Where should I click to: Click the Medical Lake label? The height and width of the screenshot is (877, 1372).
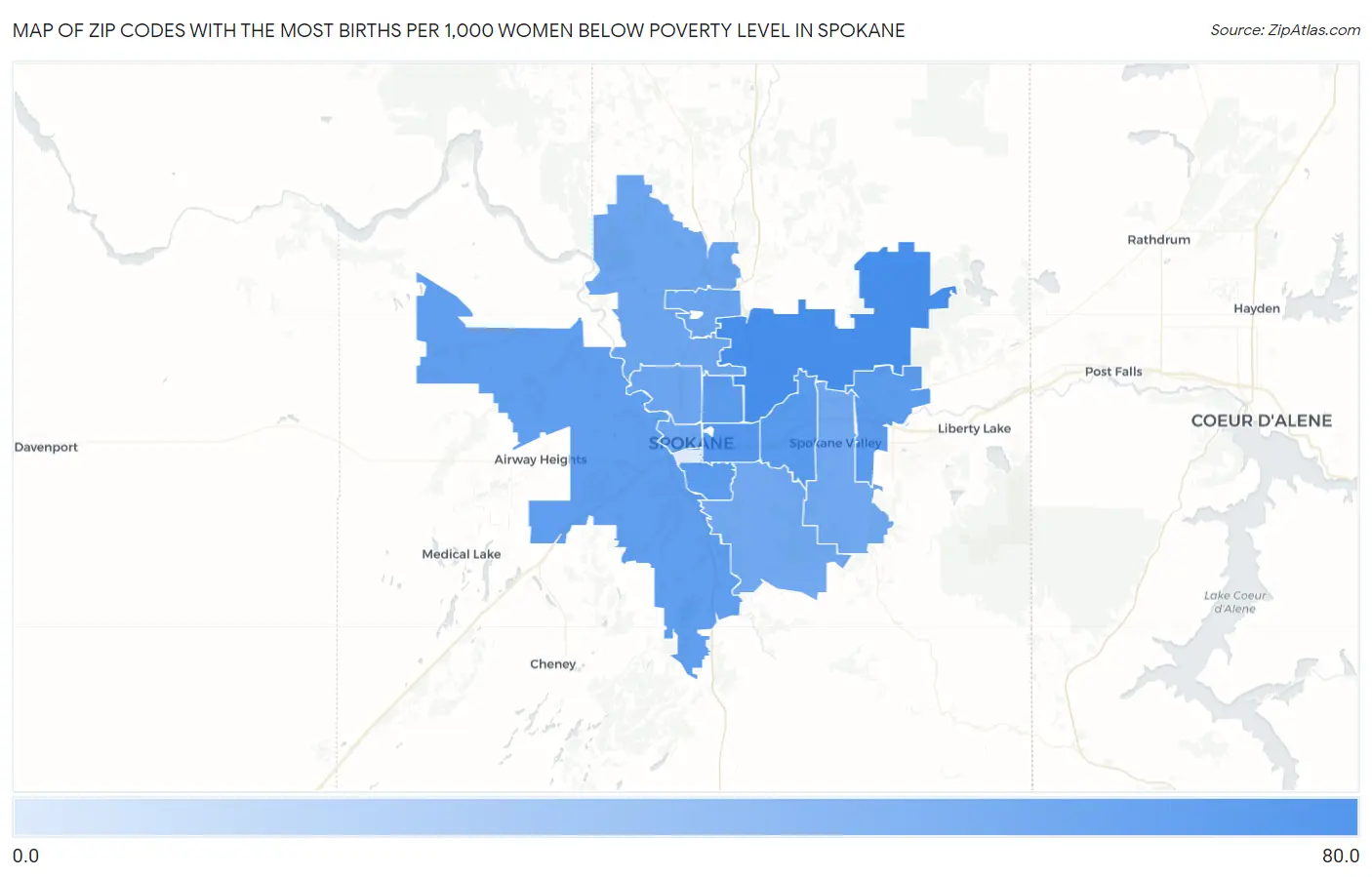(461, 554)
